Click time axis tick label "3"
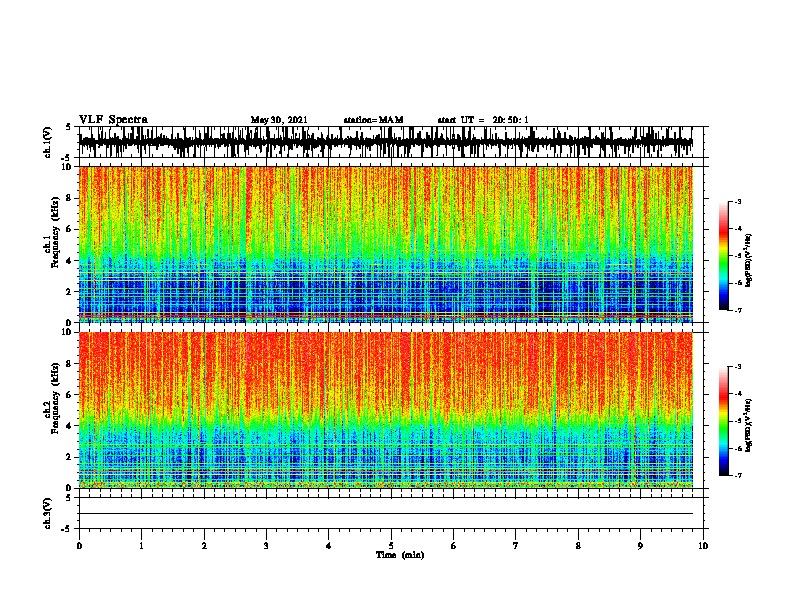The image size is (792, 612). click(266, 546)
